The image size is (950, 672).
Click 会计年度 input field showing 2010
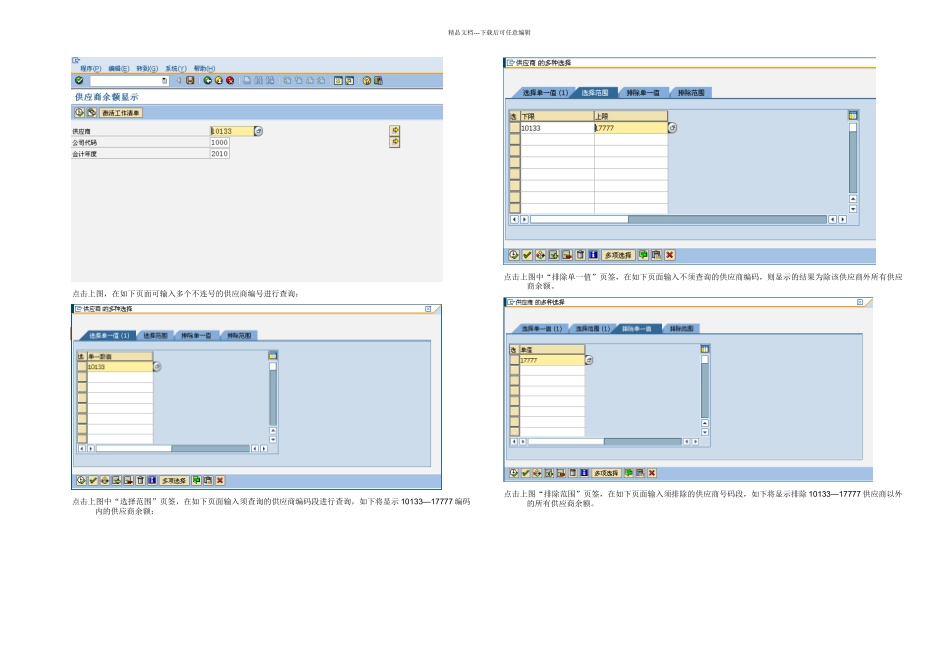click(219, 154)
